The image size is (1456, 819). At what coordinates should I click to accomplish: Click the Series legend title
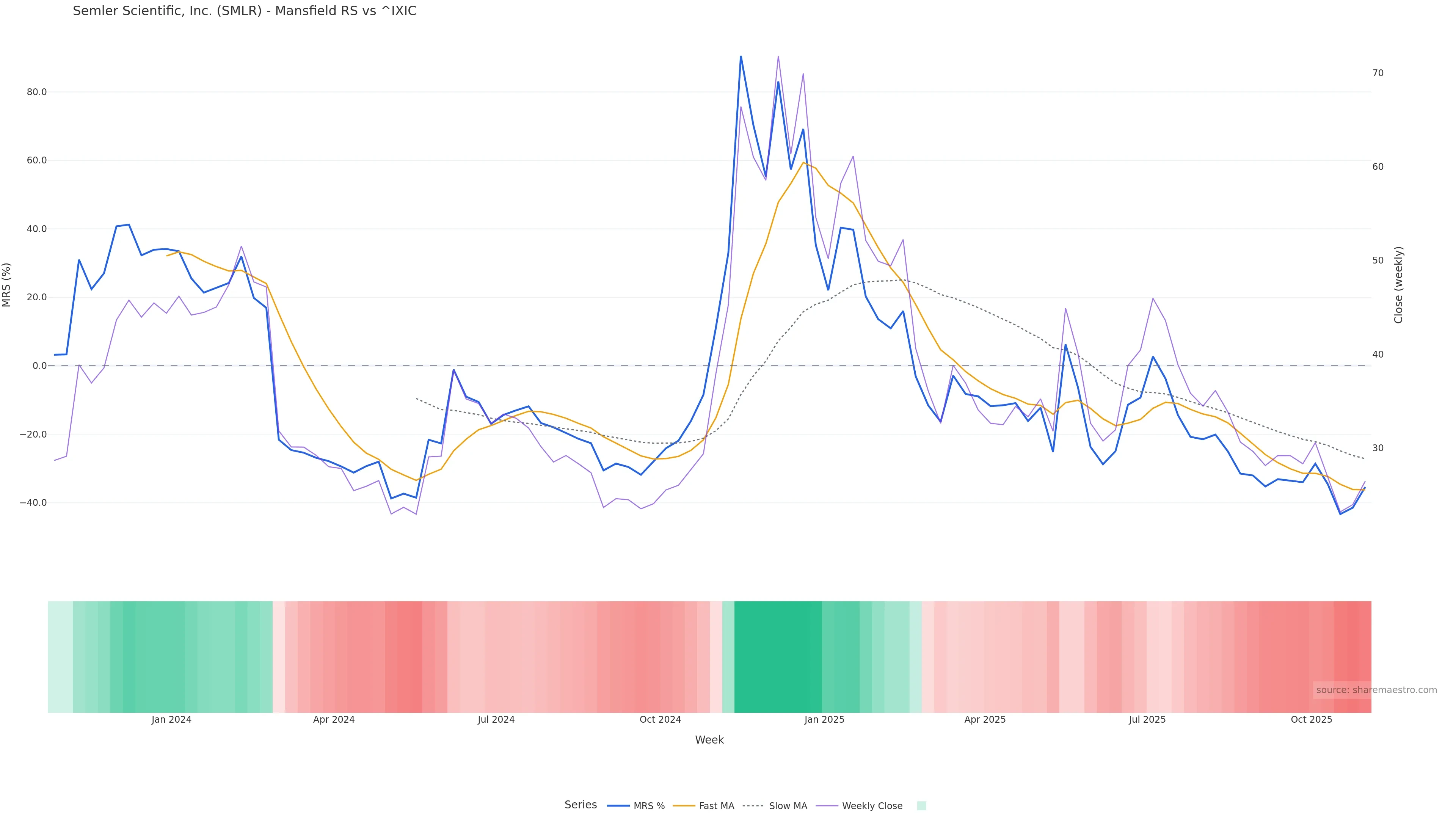[x=581, y=805]
